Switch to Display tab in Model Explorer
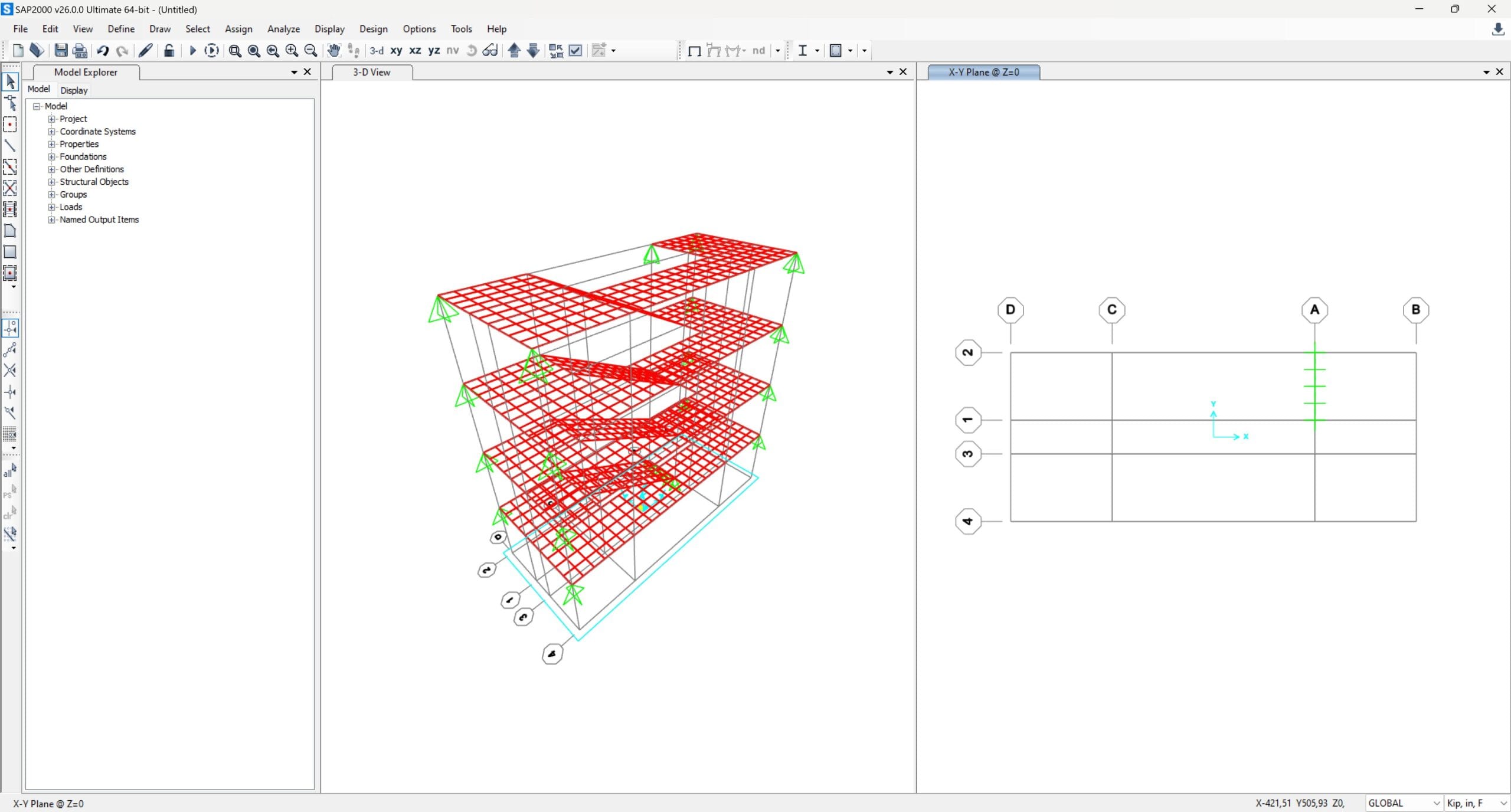1511x812 pixels. tap(74, 90)
